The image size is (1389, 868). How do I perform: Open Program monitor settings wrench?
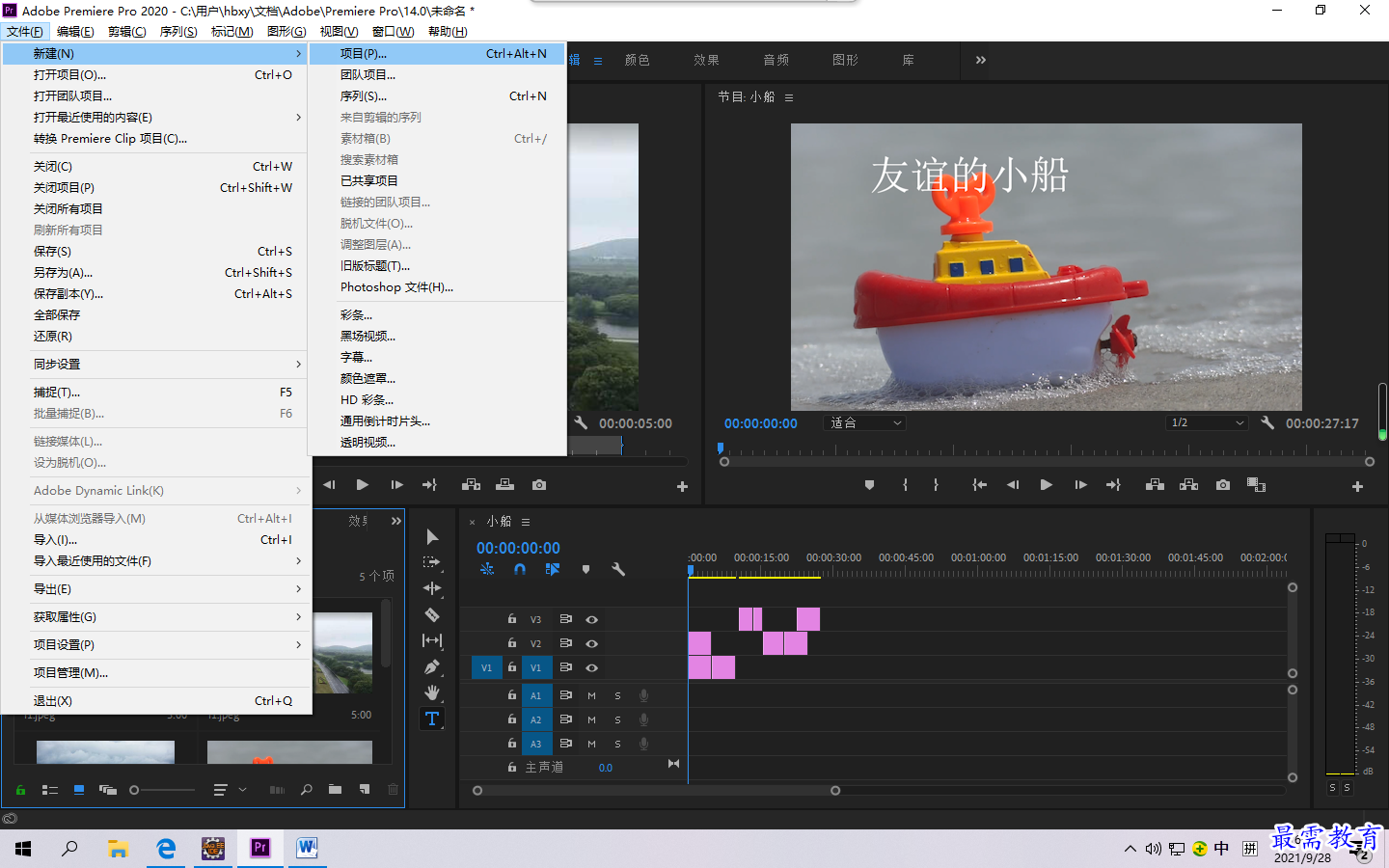(x=1267, y=423)
